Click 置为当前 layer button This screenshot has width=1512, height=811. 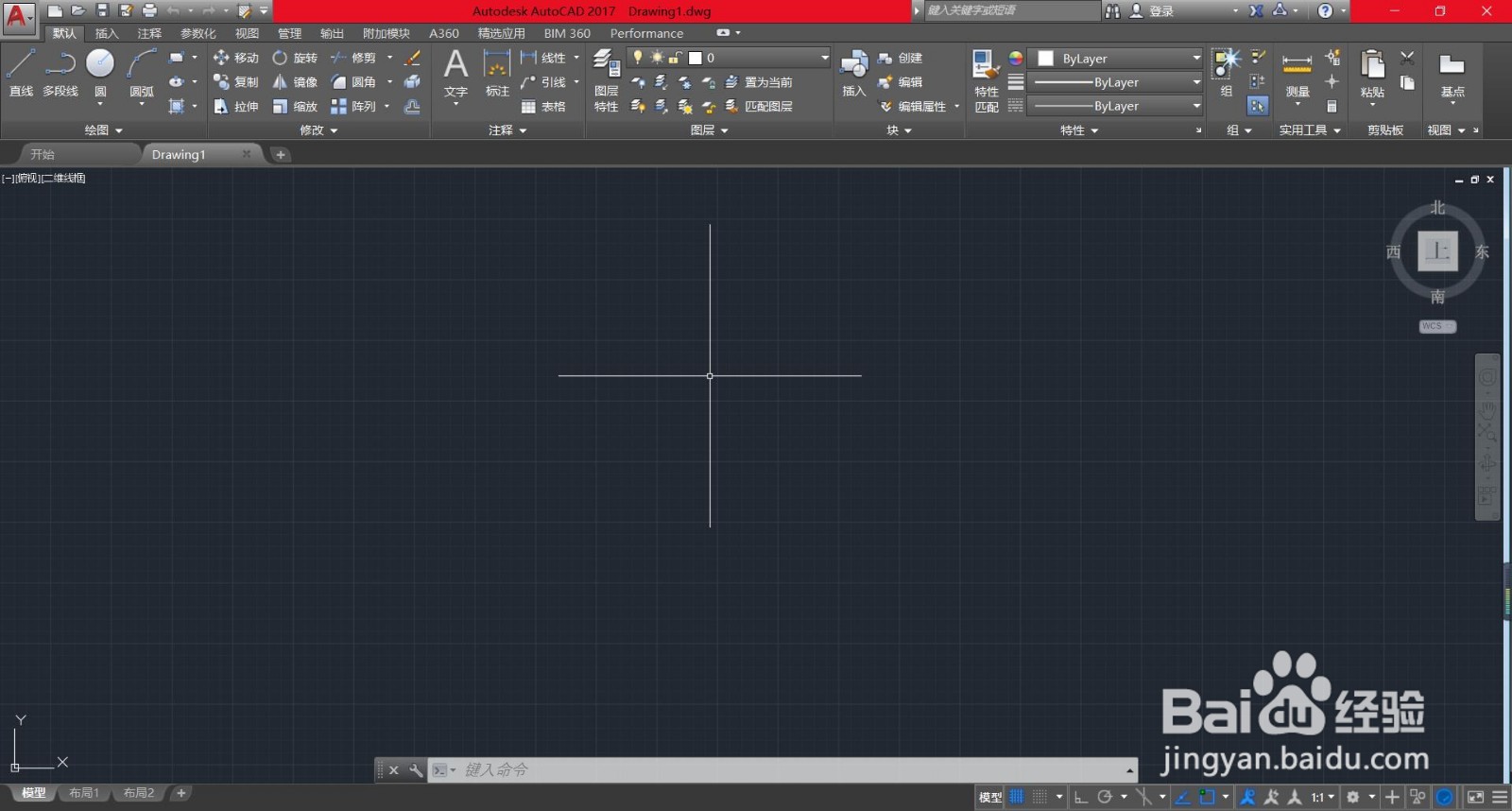[759, 82]
